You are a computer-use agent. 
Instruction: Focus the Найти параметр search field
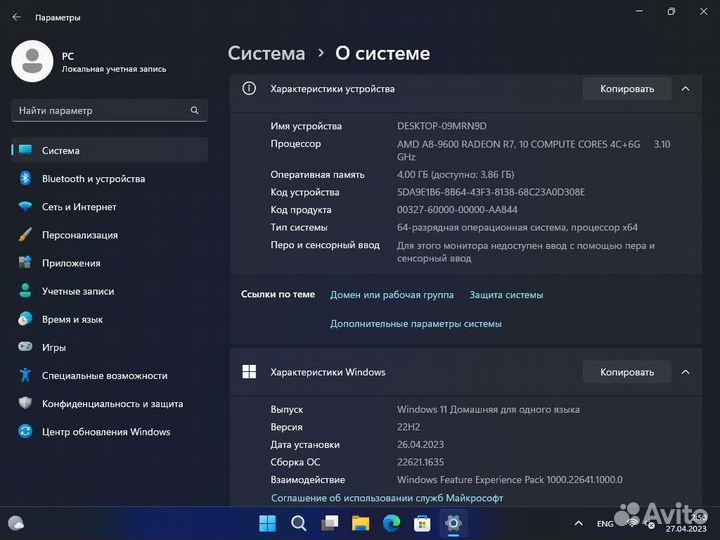pyautogui.click(x=109, y=110)
